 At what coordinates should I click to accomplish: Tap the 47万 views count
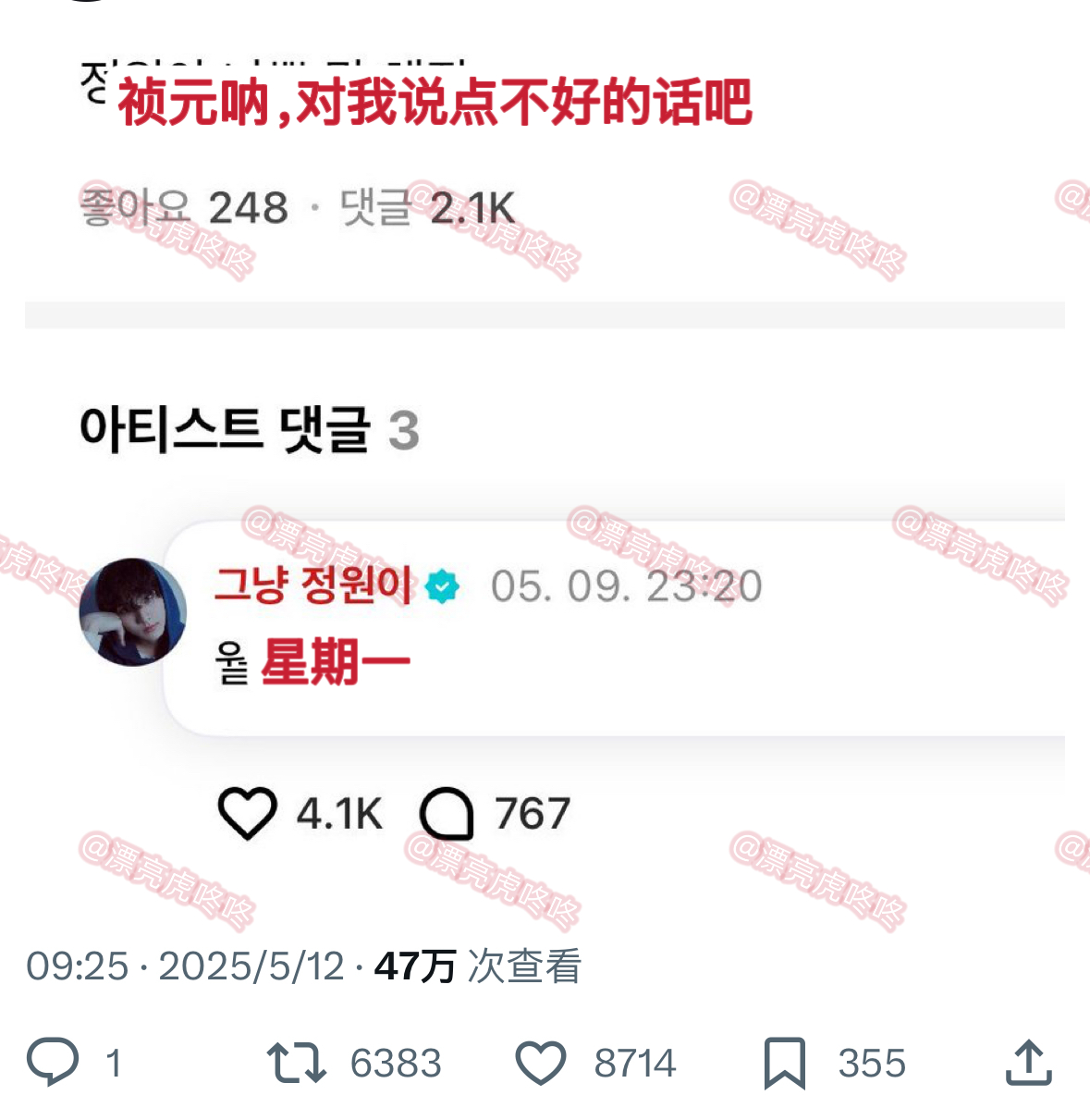415,966
